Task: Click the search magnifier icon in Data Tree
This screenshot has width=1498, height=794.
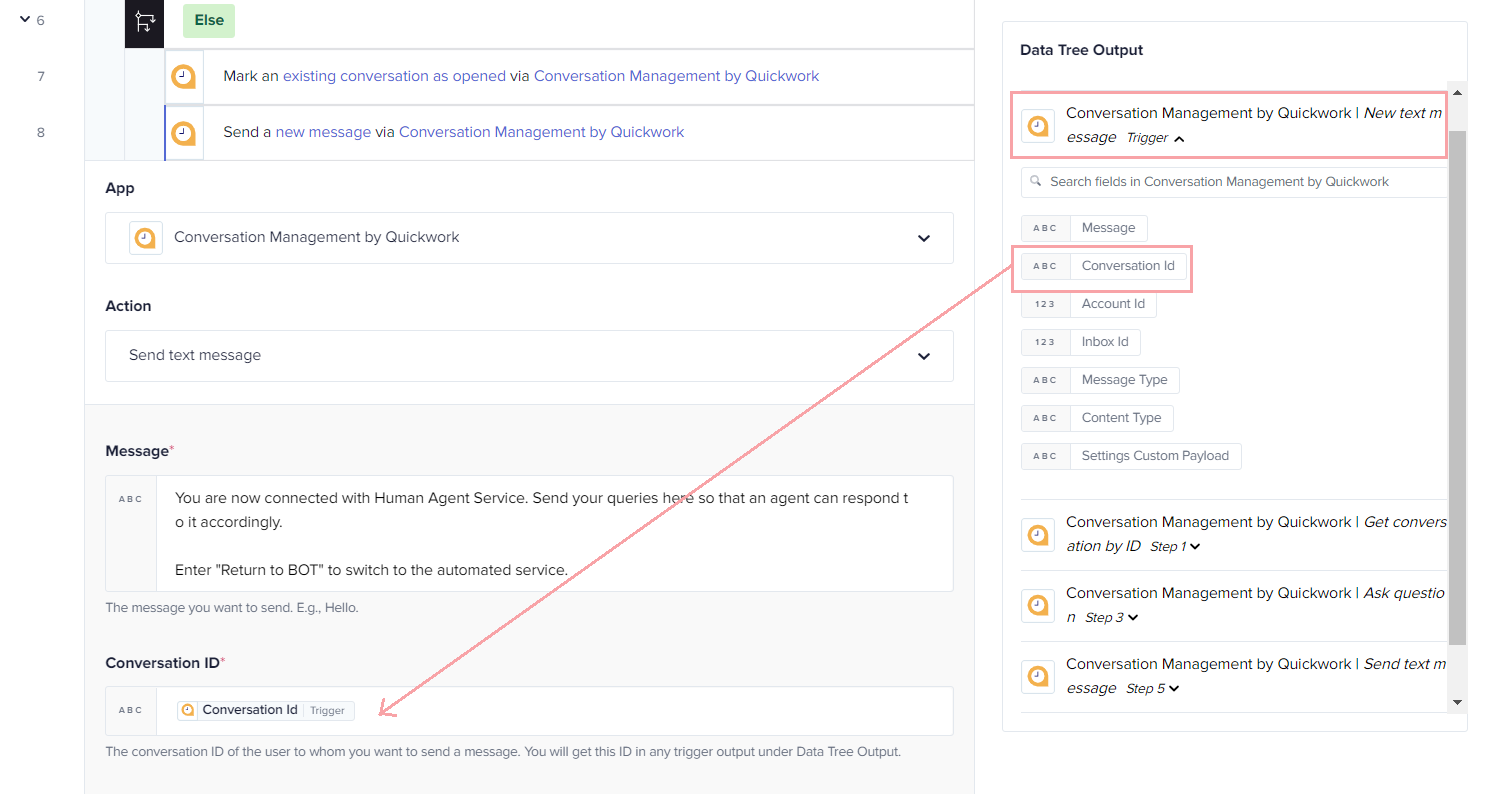Action: (1035, 181)
